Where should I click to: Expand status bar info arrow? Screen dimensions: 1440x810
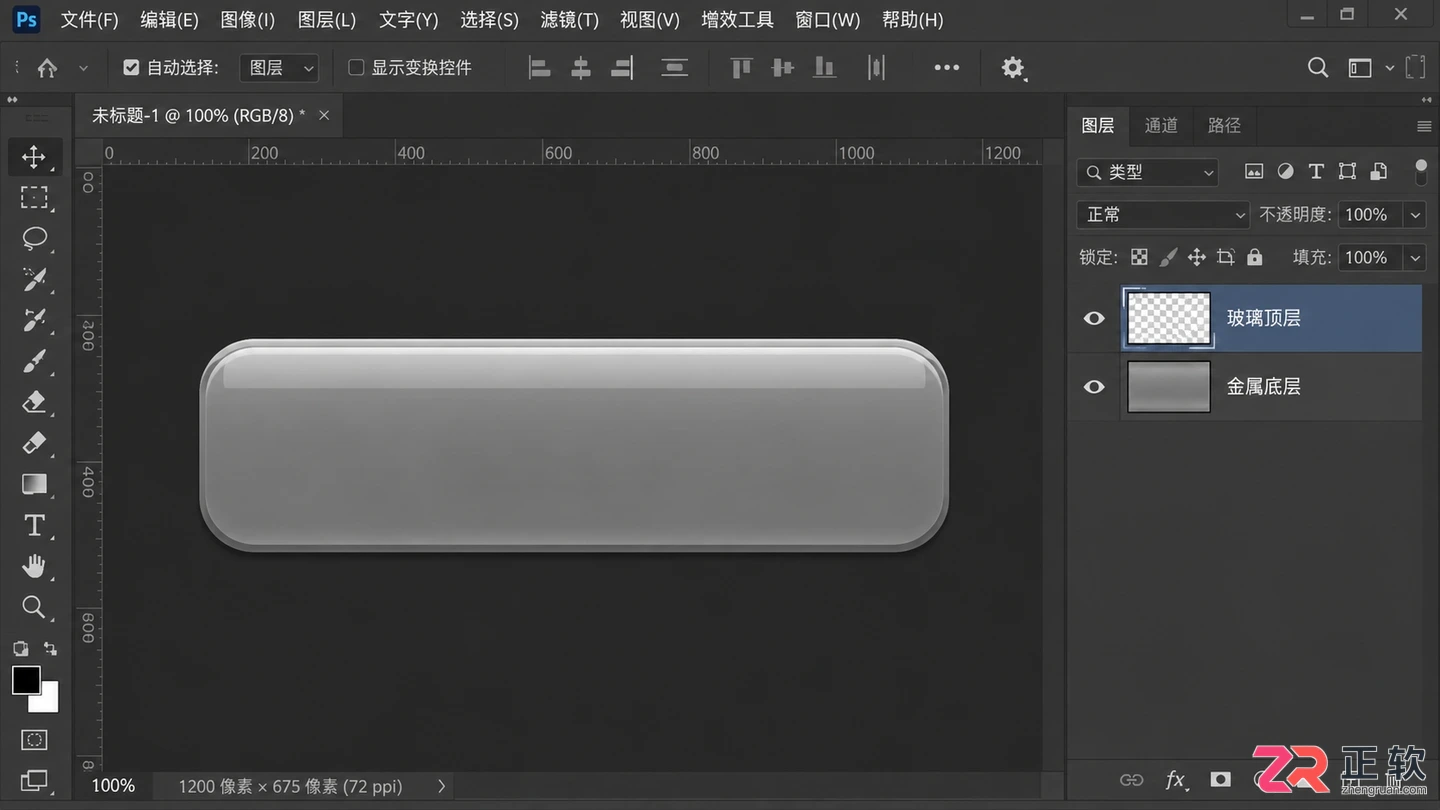point(441,786)
